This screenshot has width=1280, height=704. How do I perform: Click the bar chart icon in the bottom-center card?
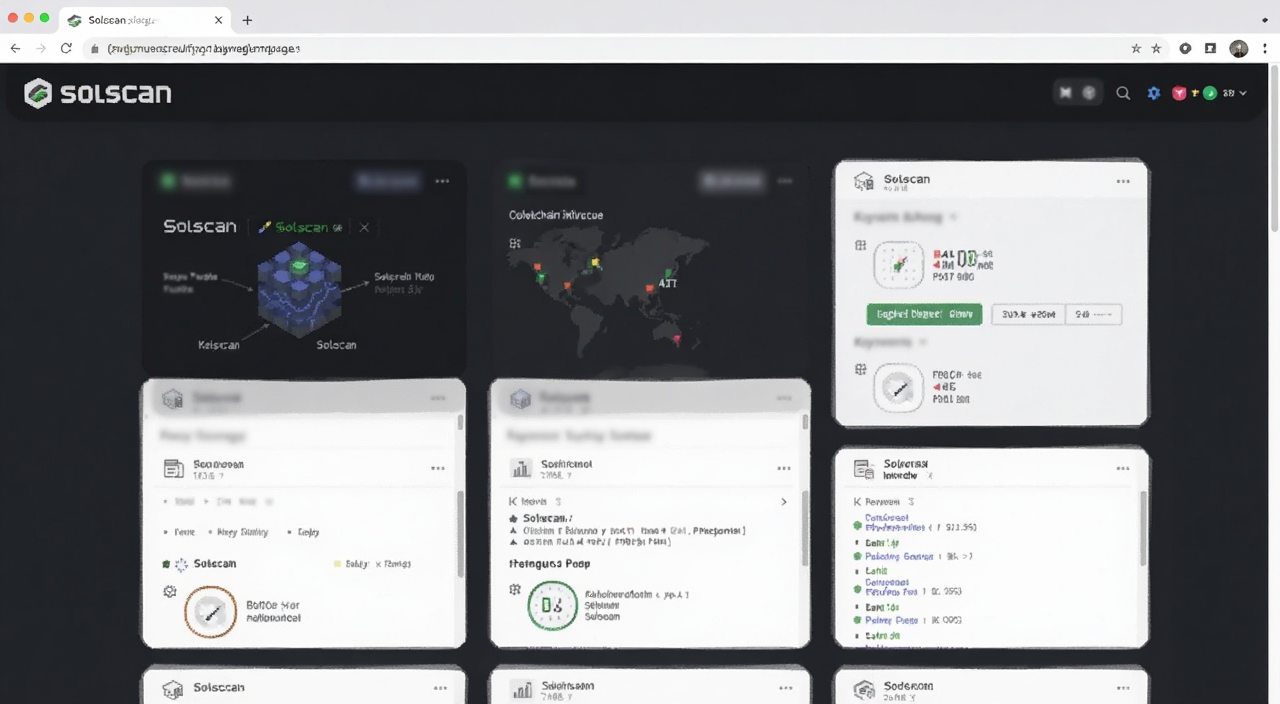520,688
